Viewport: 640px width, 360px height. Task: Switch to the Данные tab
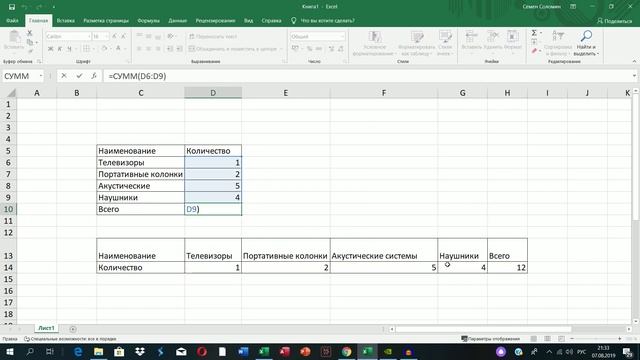[178, 20]
